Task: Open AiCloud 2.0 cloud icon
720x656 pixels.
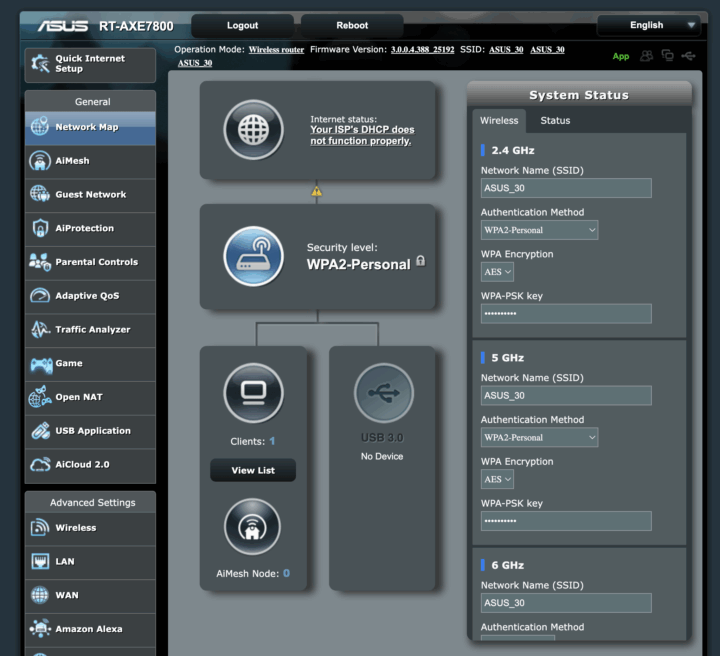Action: click(40, 465)
